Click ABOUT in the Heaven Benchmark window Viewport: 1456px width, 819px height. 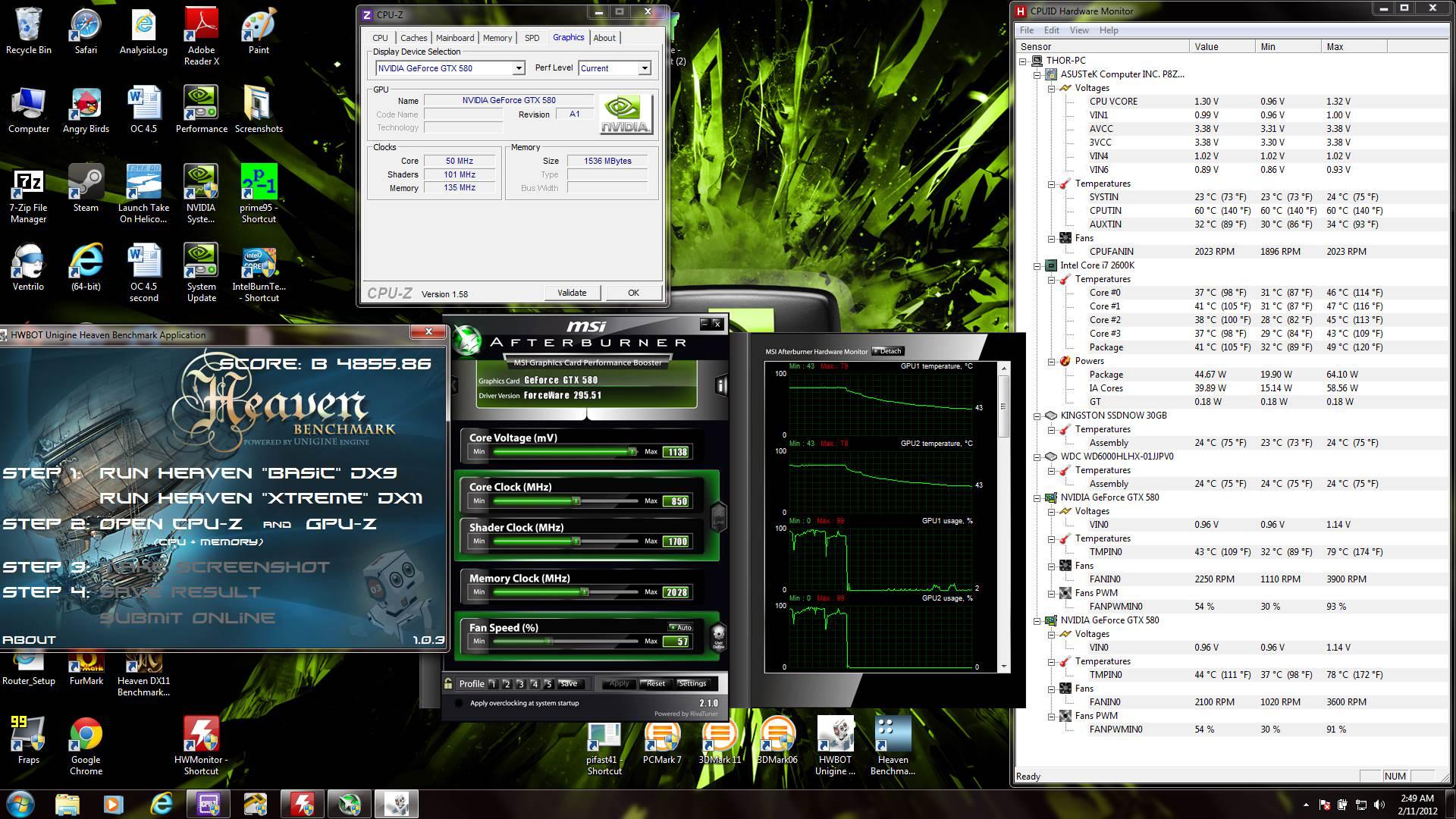[x=29, y=640]
